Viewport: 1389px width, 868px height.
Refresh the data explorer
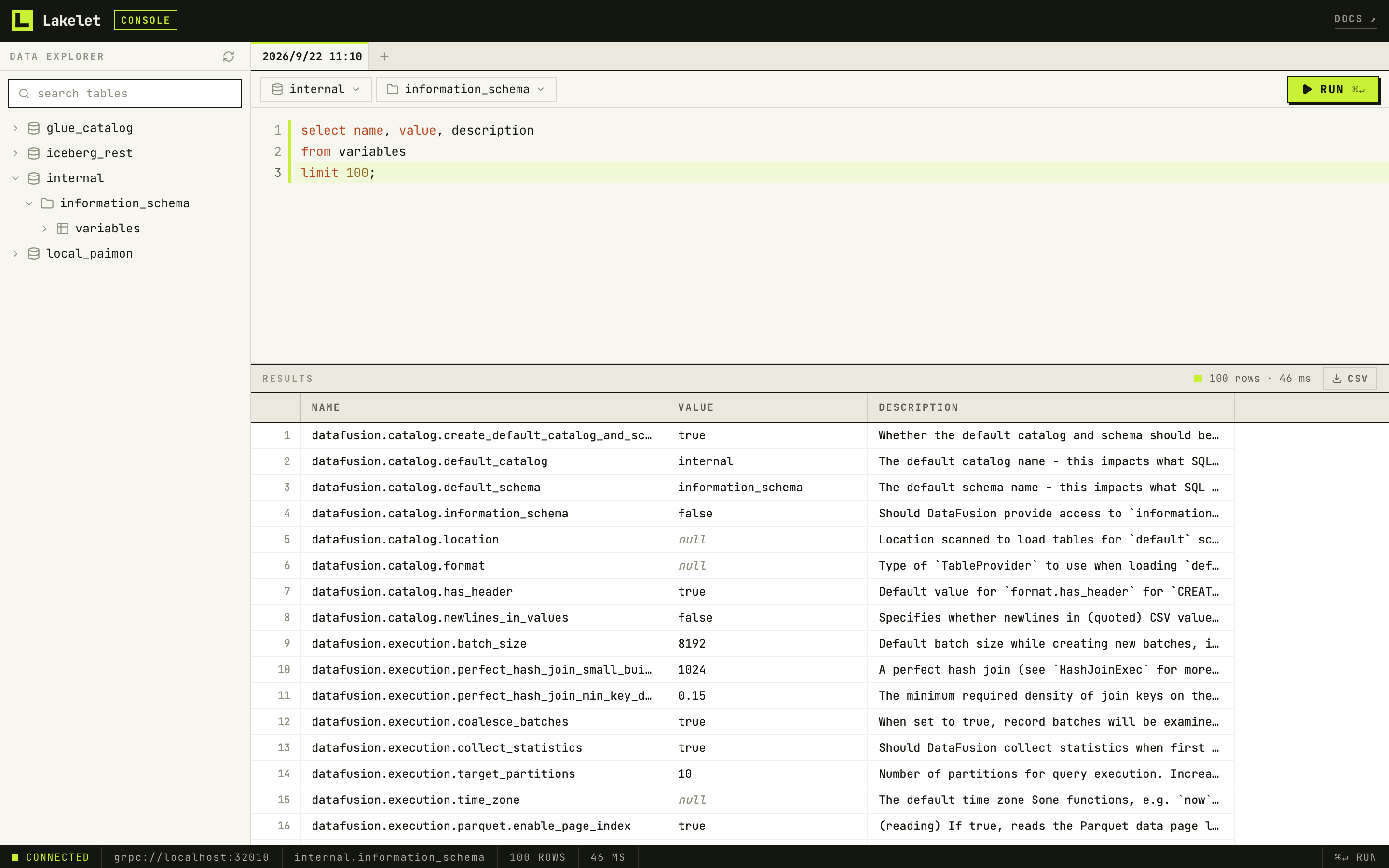coord(229,56)
